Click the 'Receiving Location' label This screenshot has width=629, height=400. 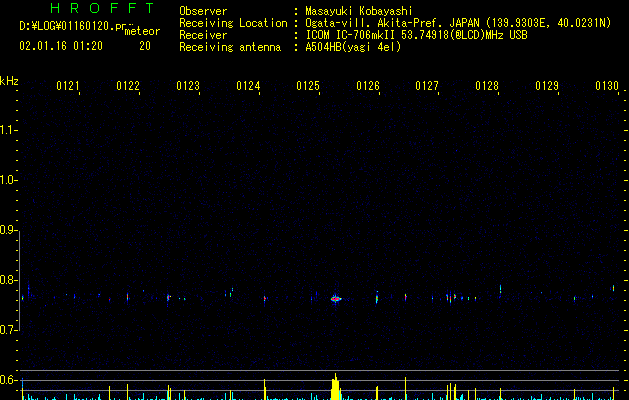tap(233, 23)
